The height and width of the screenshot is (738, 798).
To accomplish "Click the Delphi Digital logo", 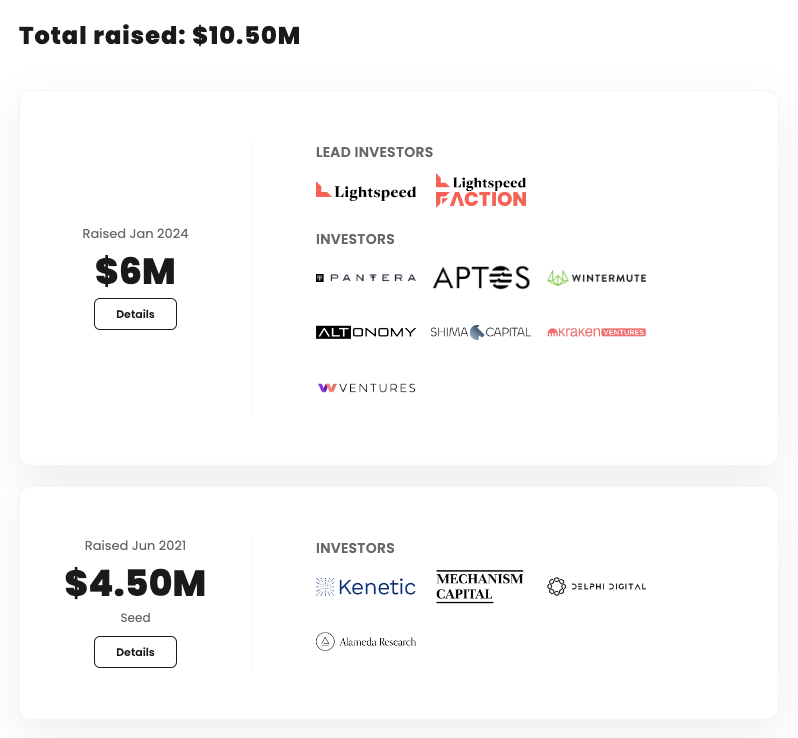I will point(596,586).
